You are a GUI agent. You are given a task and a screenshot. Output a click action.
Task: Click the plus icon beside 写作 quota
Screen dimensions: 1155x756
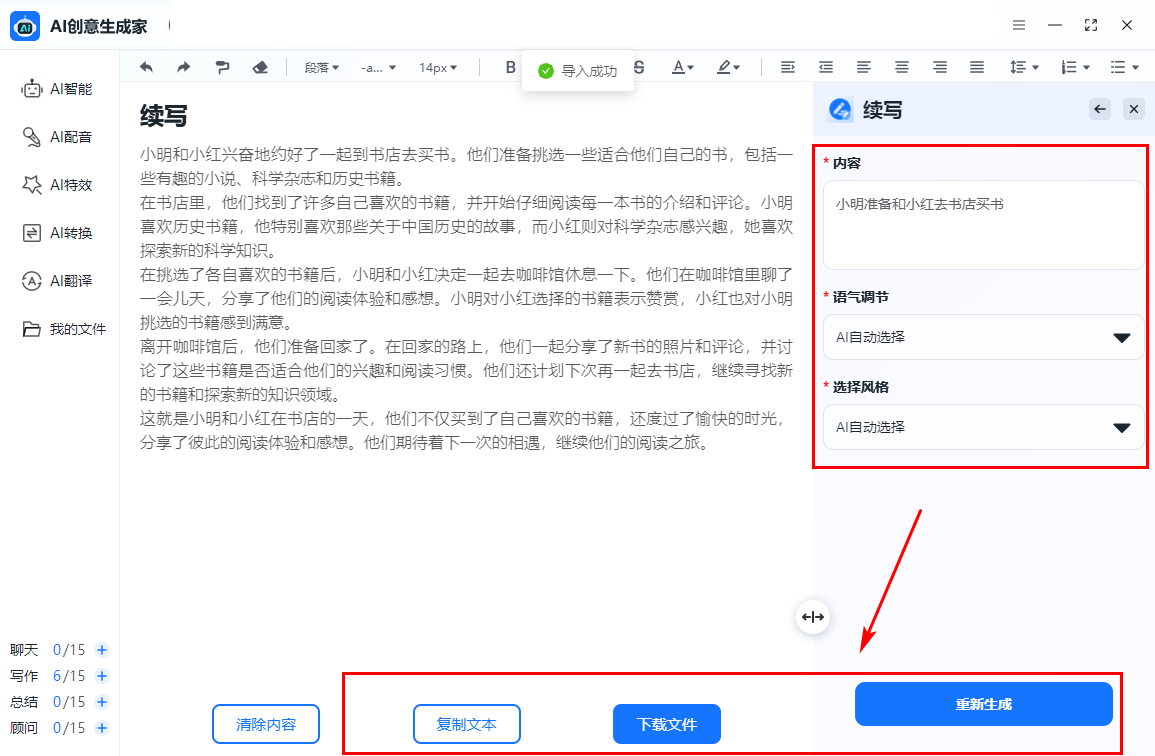pyautogui.click(x=101, y=676)
